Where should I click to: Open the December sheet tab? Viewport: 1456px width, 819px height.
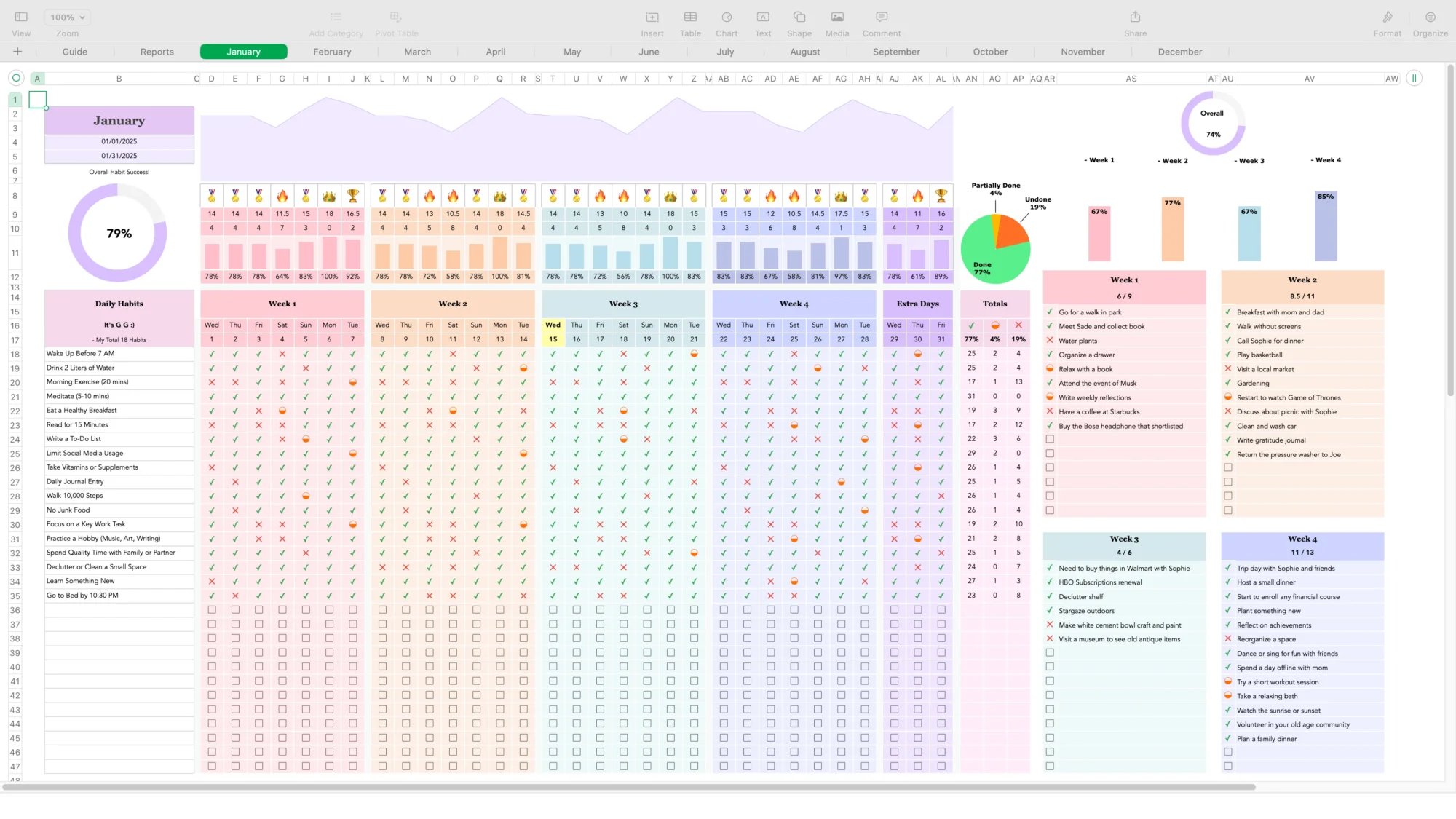(x=1180, y=52)
